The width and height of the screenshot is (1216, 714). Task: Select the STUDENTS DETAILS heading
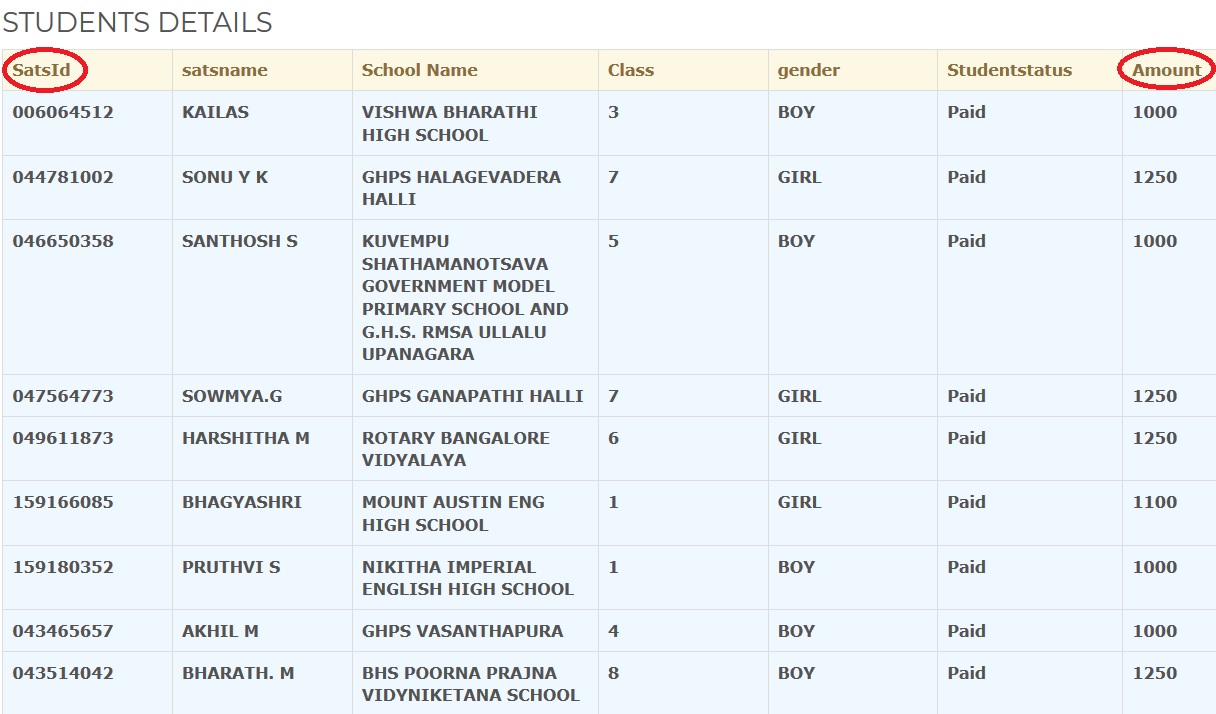[137, 22]
